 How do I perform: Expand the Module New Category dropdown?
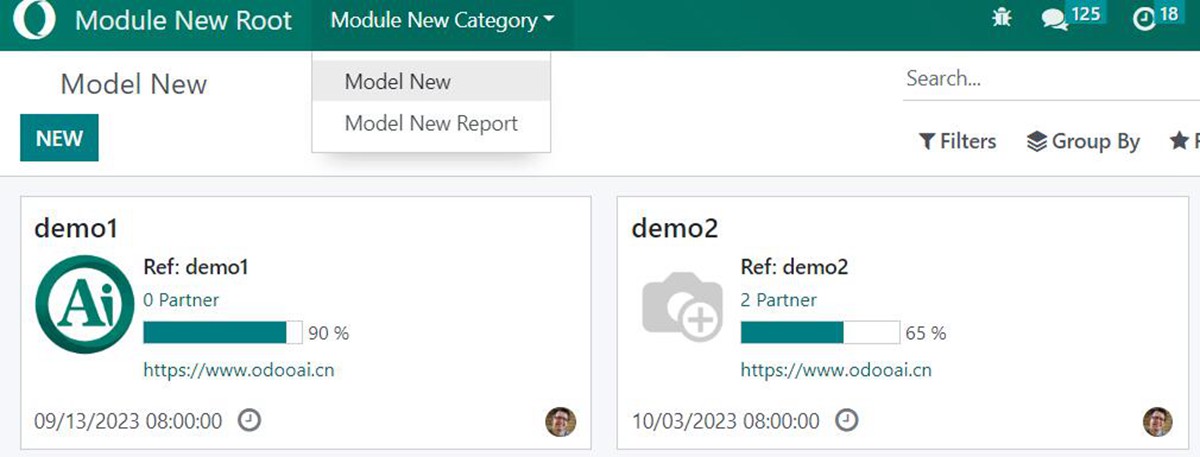coord(442,21)
